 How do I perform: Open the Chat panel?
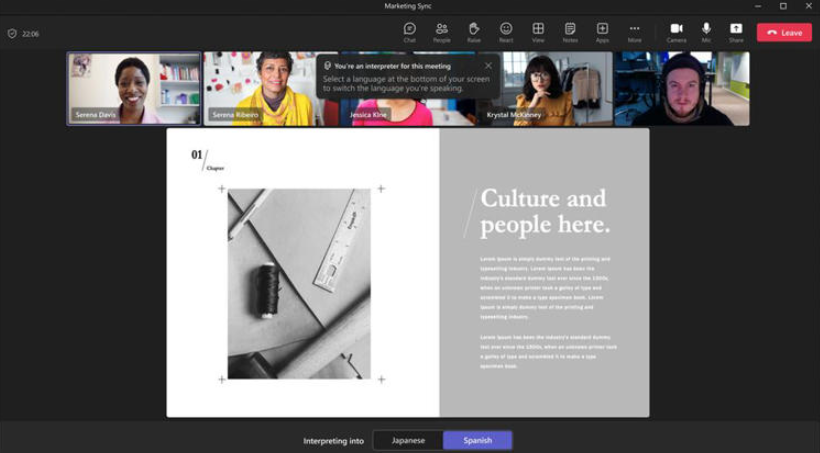(409, 32)
